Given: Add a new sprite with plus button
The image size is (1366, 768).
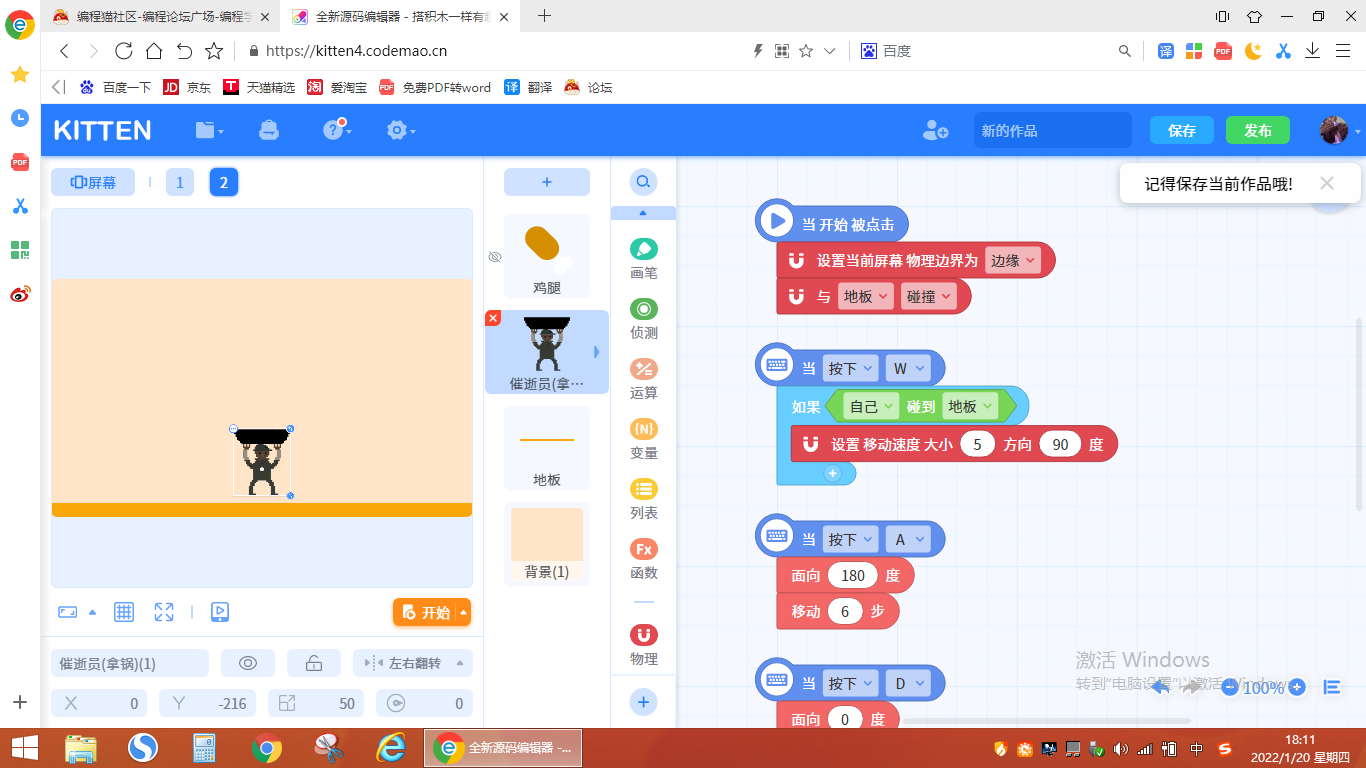Looking at the screenshot, I should pyautogui.click(x=547, y=182).
